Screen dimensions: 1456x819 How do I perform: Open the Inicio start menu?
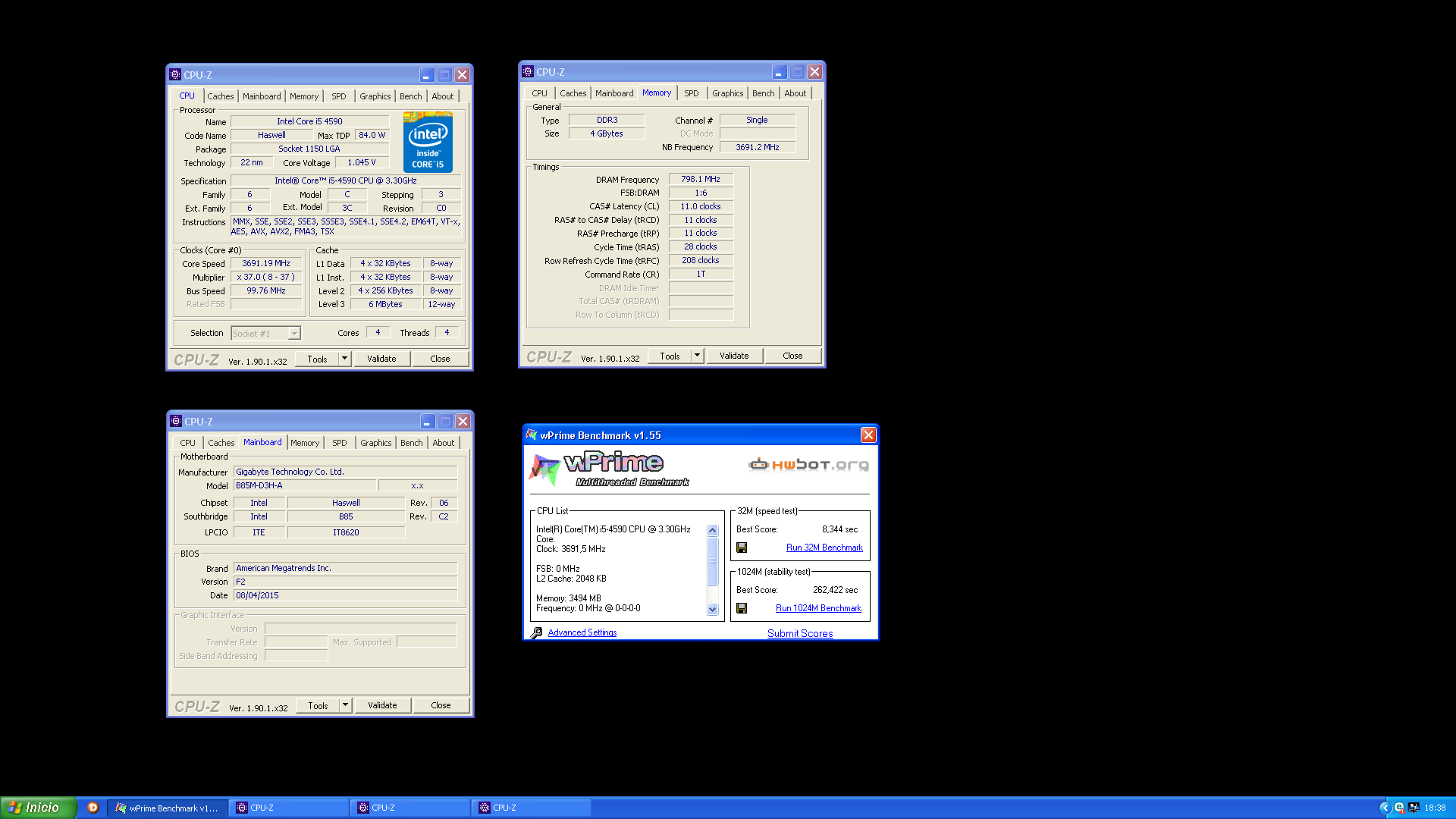38,808
